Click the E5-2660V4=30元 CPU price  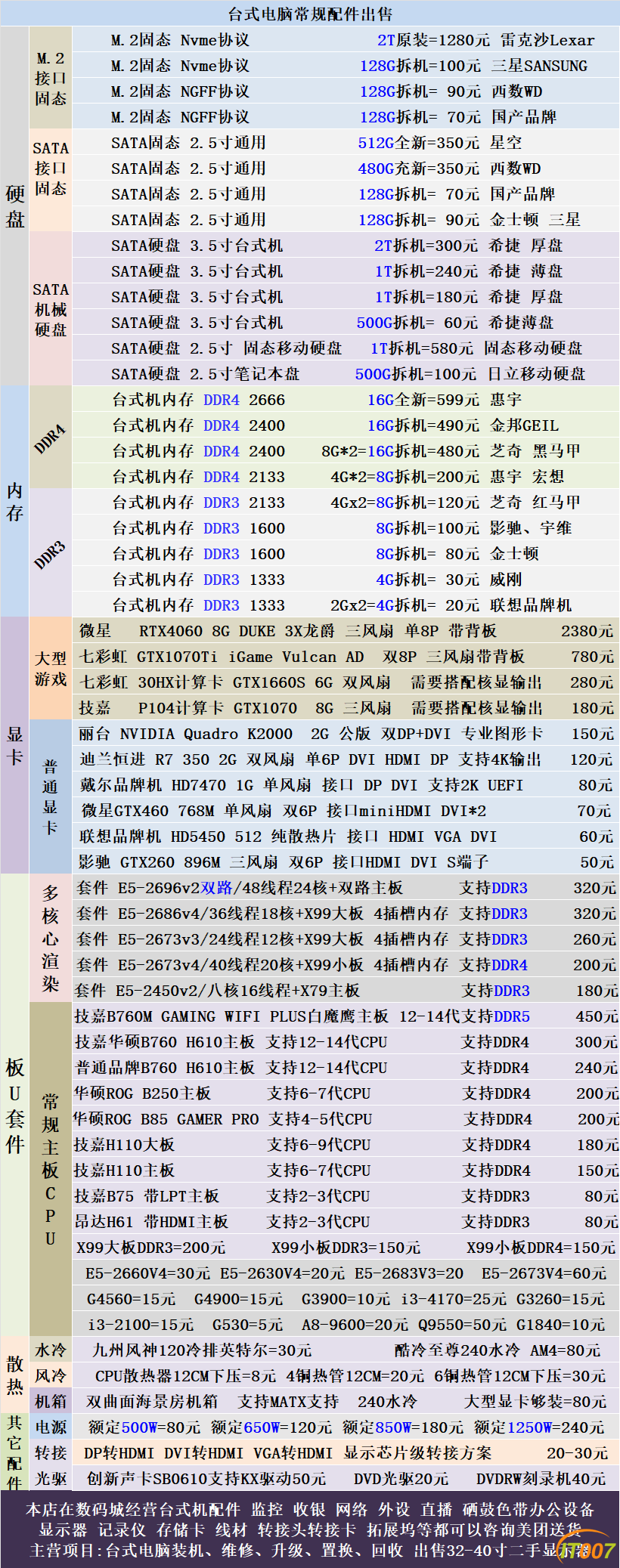pos(147,1273)
